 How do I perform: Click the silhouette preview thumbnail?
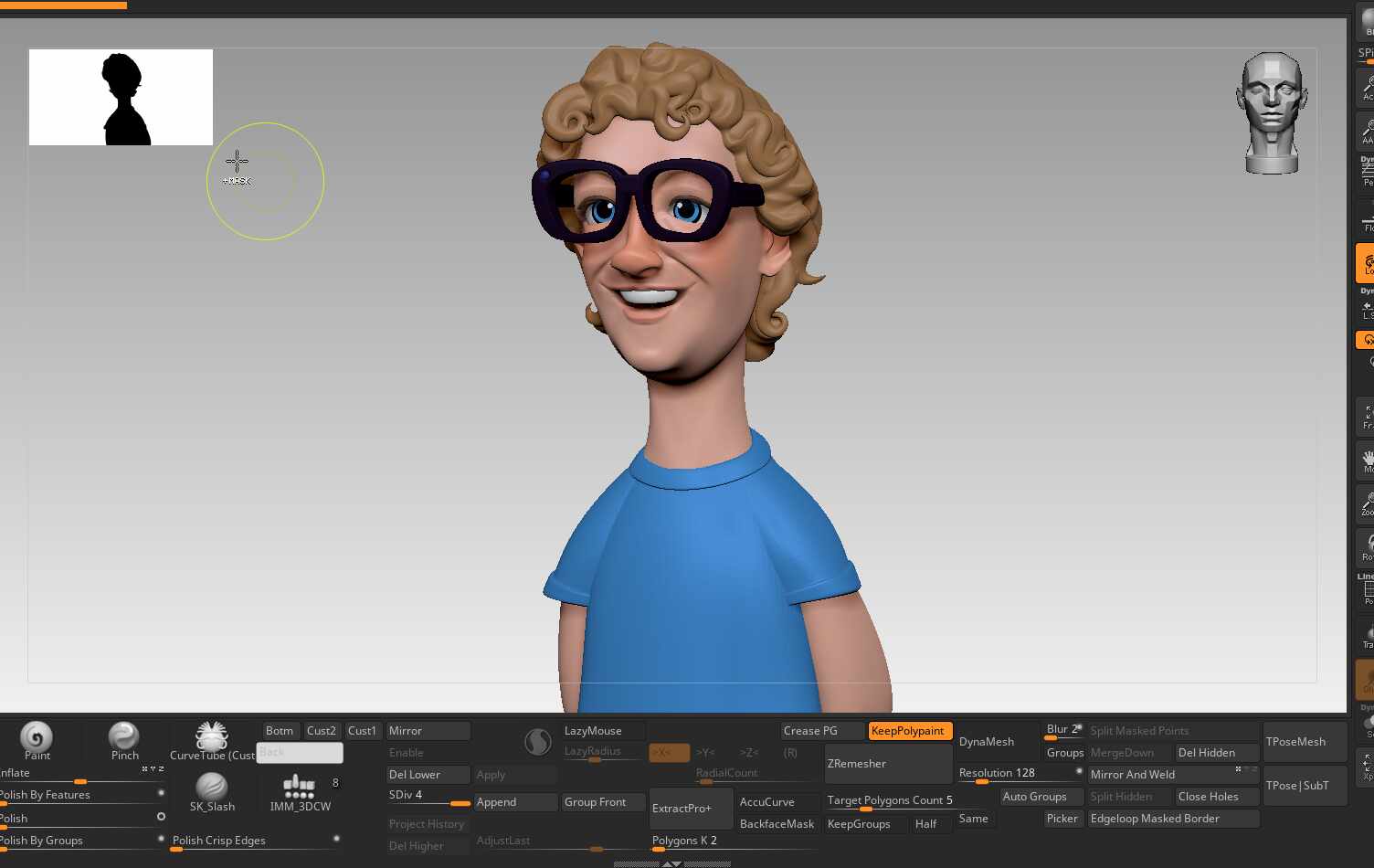[x=121, y=98]
